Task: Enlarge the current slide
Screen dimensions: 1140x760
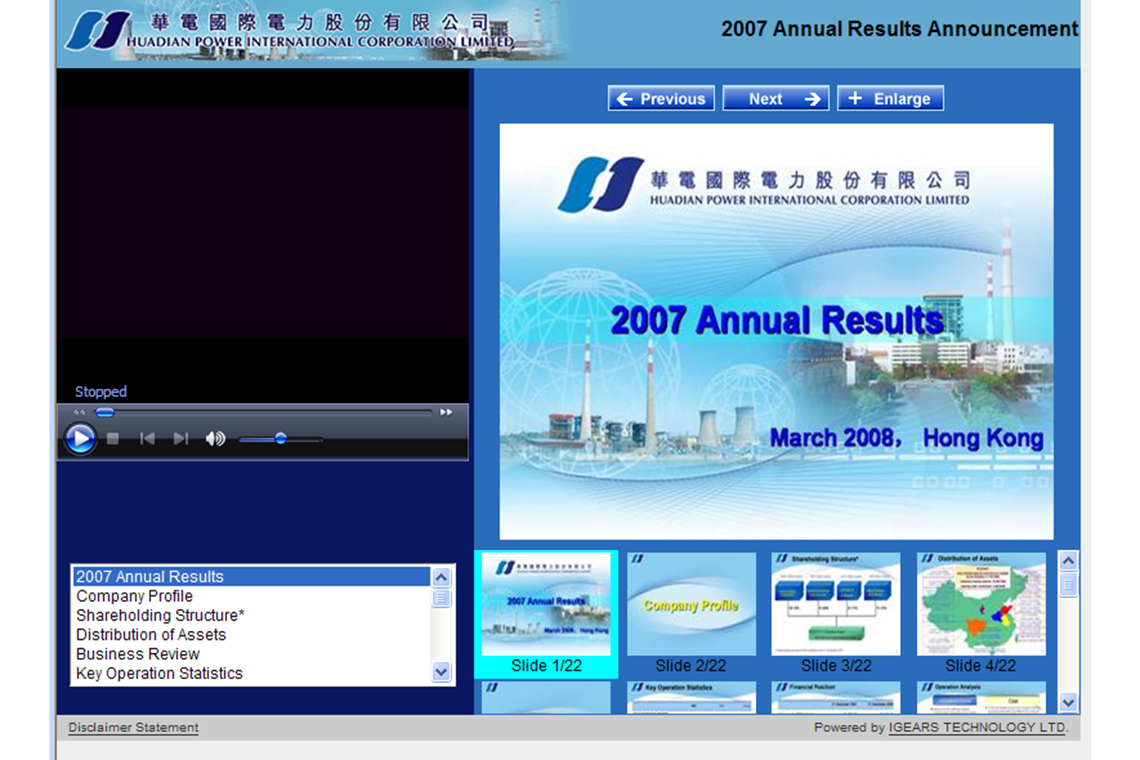Action: coord(891,98)
